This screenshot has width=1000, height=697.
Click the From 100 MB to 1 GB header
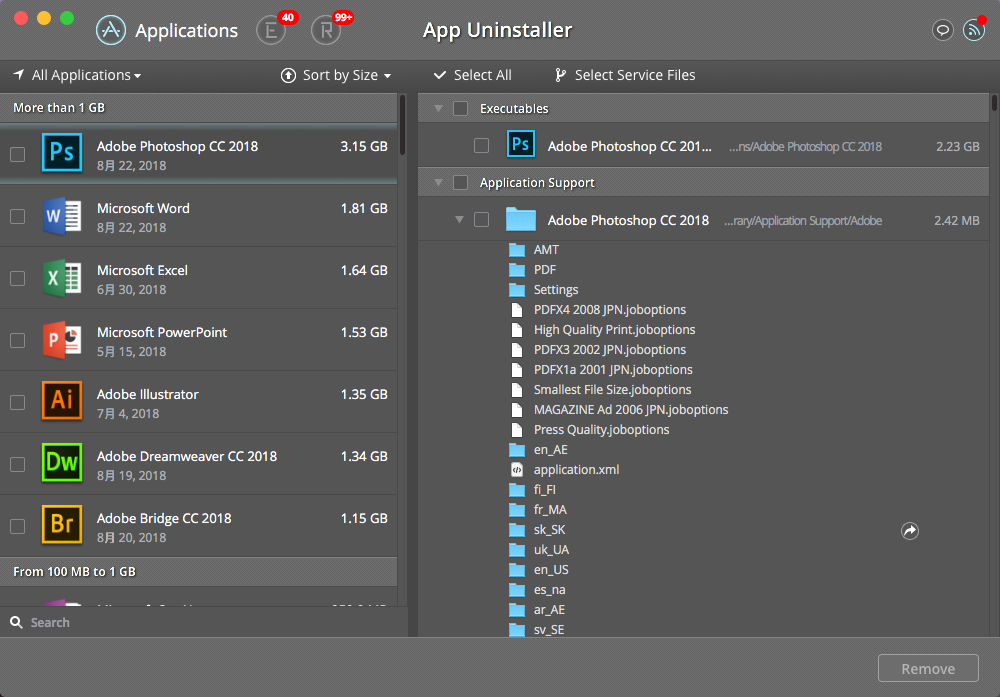coord(198,572)
